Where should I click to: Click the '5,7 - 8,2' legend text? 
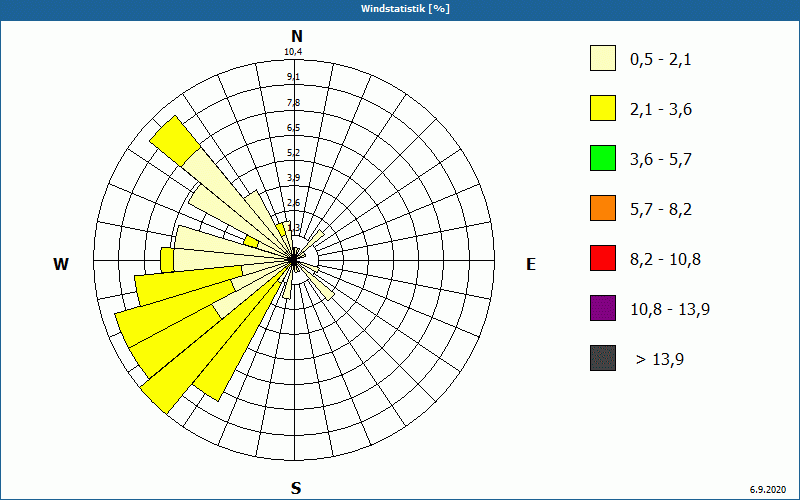(661, 210)
